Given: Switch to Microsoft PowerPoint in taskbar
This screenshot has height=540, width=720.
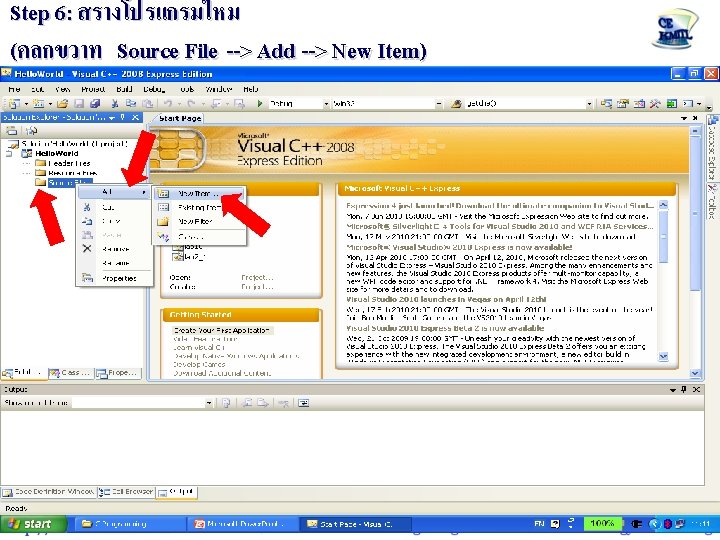Looking at the screenshot, I should pyautogui.click(x=242, y=524).
